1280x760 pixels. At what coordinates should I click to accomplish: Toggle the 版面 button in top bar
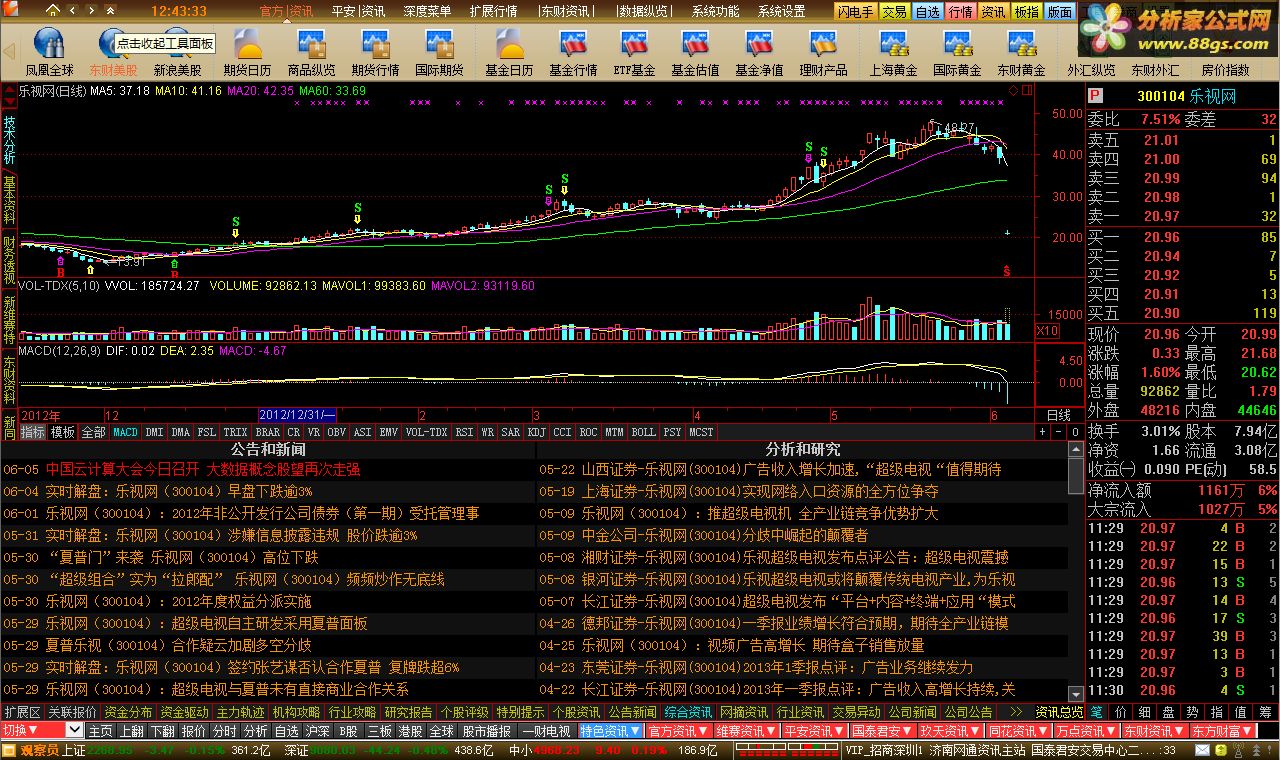click(1059, 12)
